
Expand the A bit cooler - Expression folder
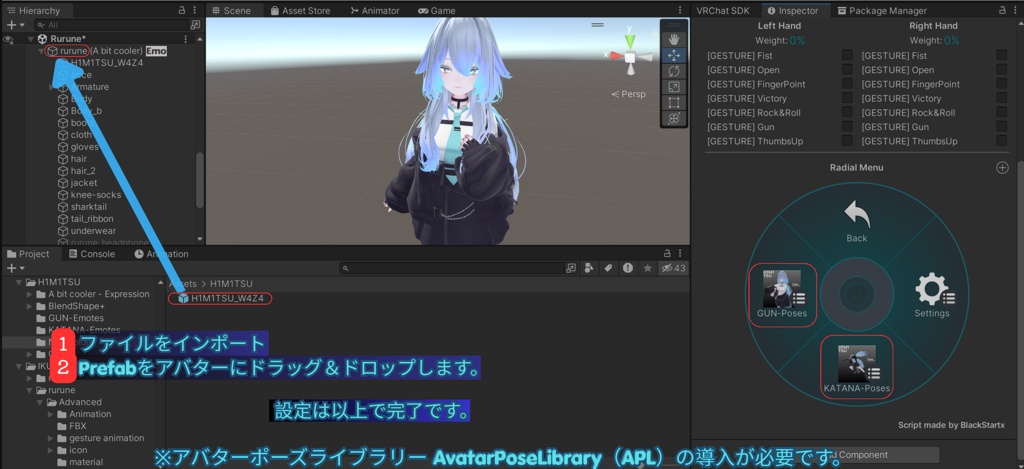pos(29,294)
